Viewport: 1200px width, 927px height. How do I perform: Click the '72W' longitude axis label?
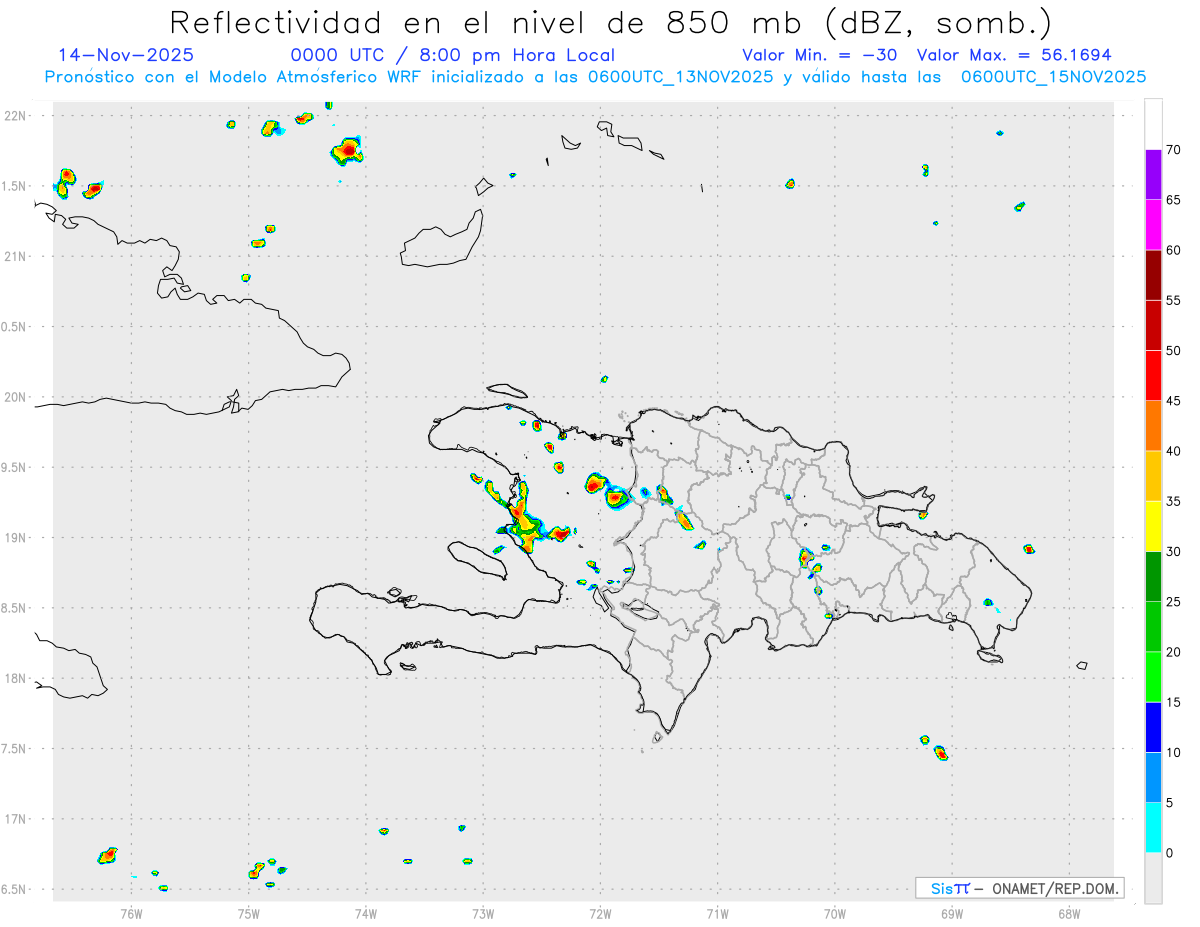pyautogui.click(x=600, y=913)
